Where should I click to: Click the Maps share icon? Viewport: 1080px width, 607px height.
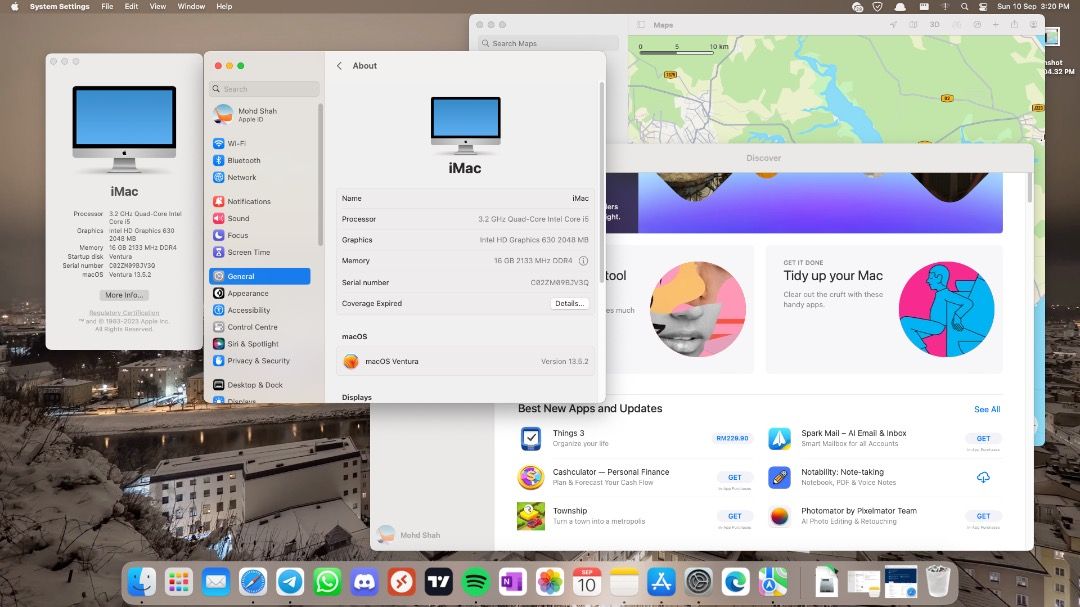pyautogui.click(x=1015, y=24)
